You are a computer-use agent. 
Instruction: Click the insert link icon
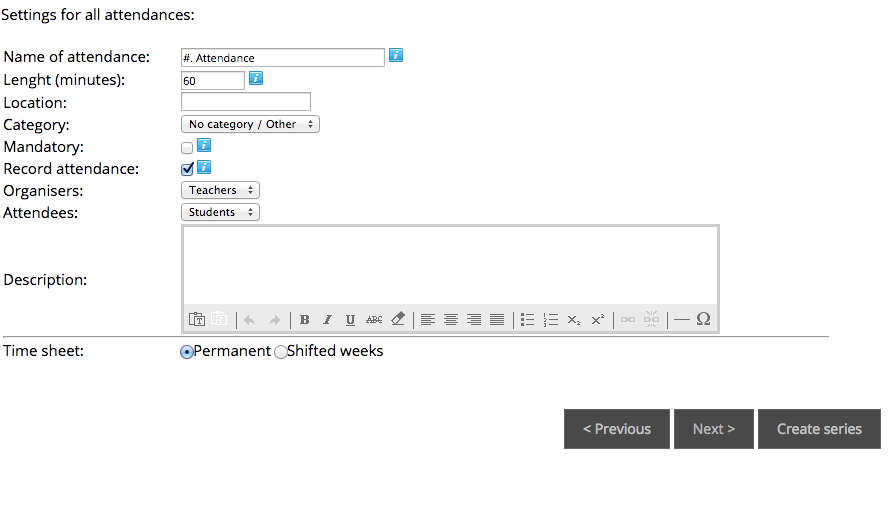tap(628, 320)
